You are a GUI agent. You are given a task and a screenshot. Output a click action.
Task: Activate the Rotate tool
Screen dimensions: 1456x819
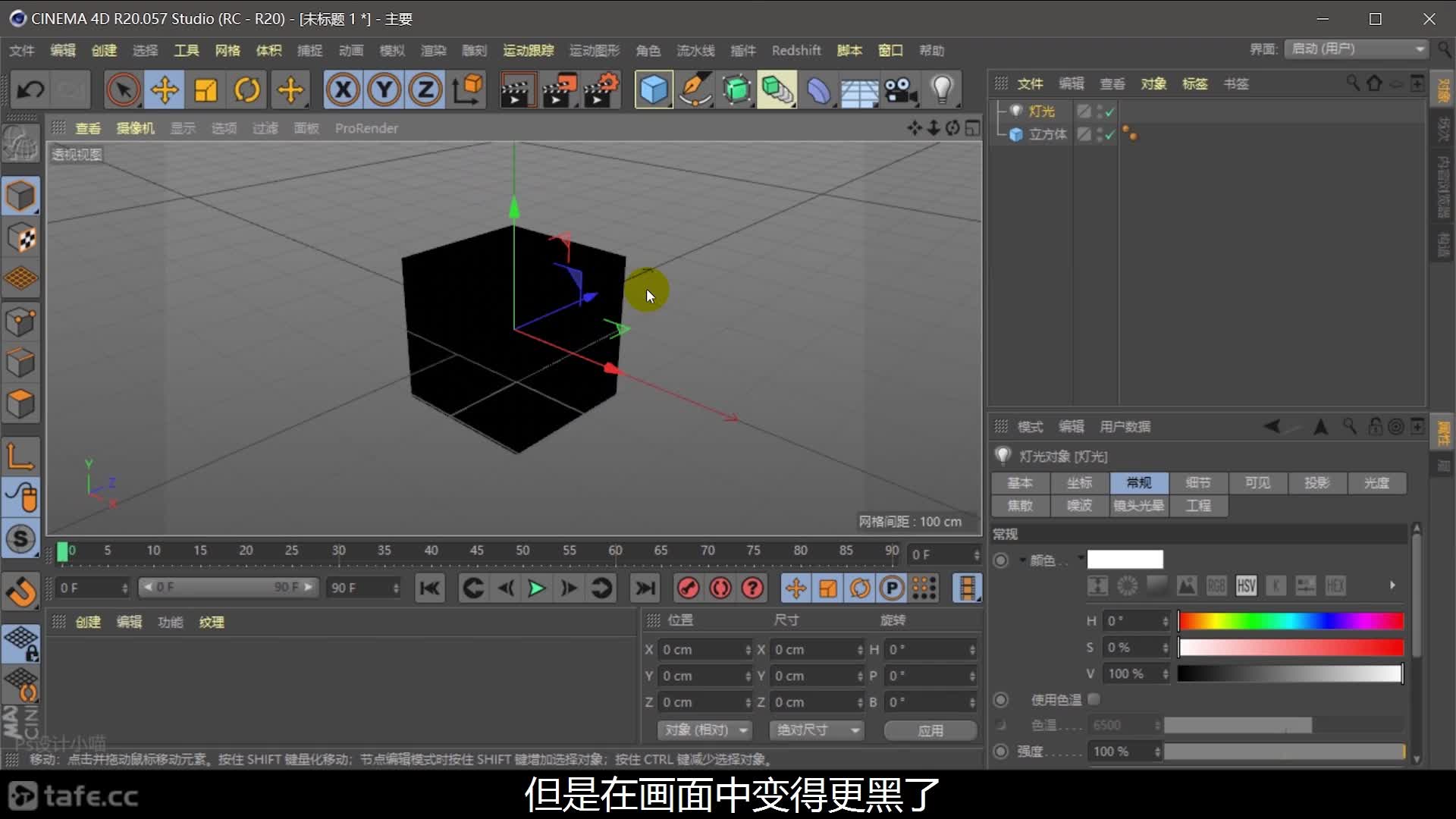click(247, 90)
